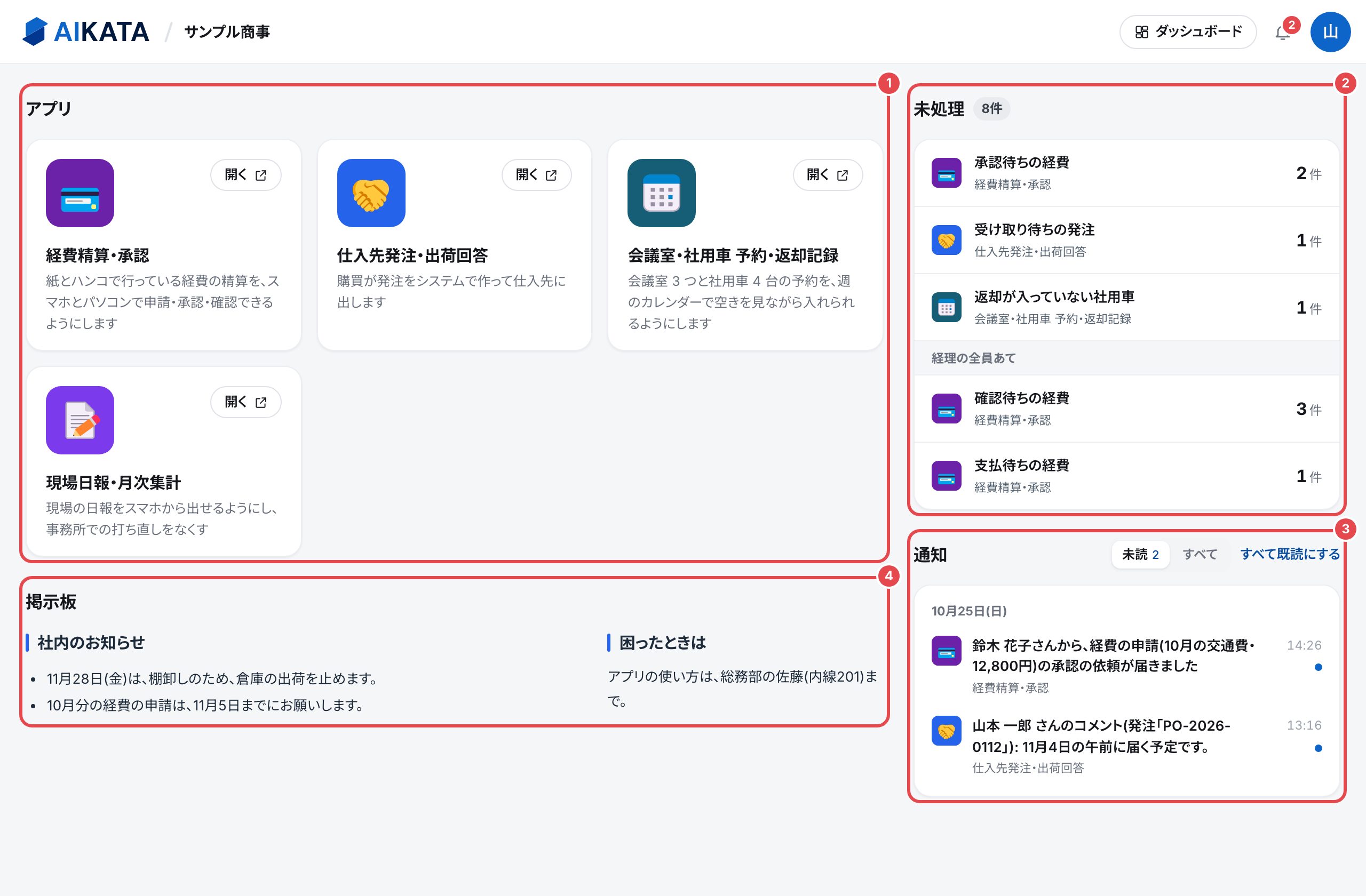Image resolution: width=1366 pixels, height=896 pixels.
Task: Open the 仕入先発注・出荷回答 app with 開く
Action: point(537,175)
